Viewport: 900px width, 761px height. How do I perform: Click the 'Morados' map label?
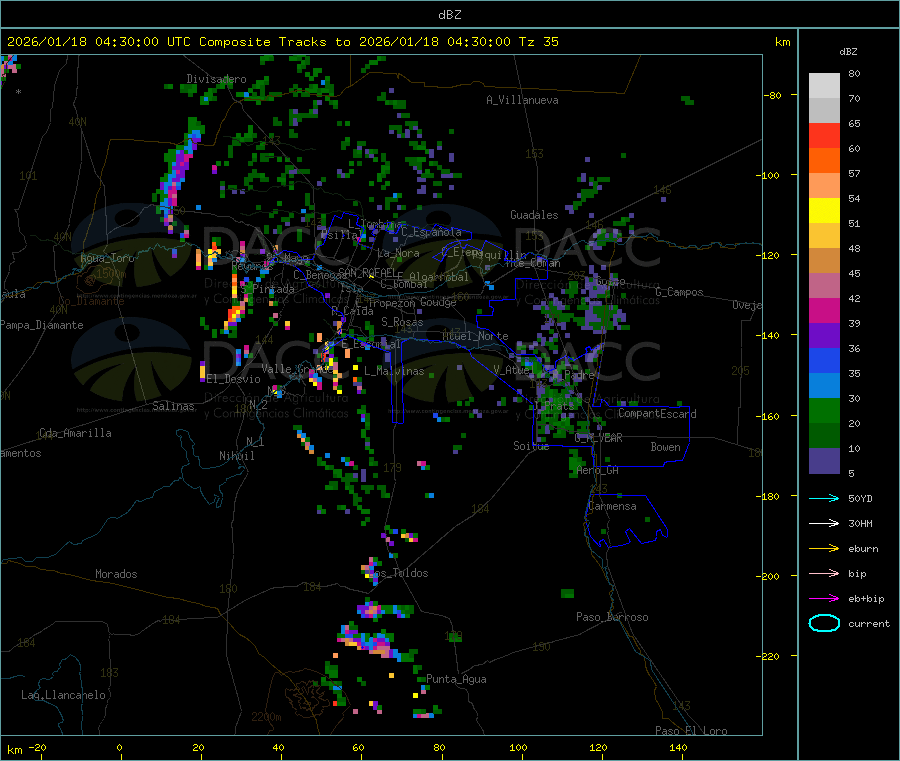[117, 574]
